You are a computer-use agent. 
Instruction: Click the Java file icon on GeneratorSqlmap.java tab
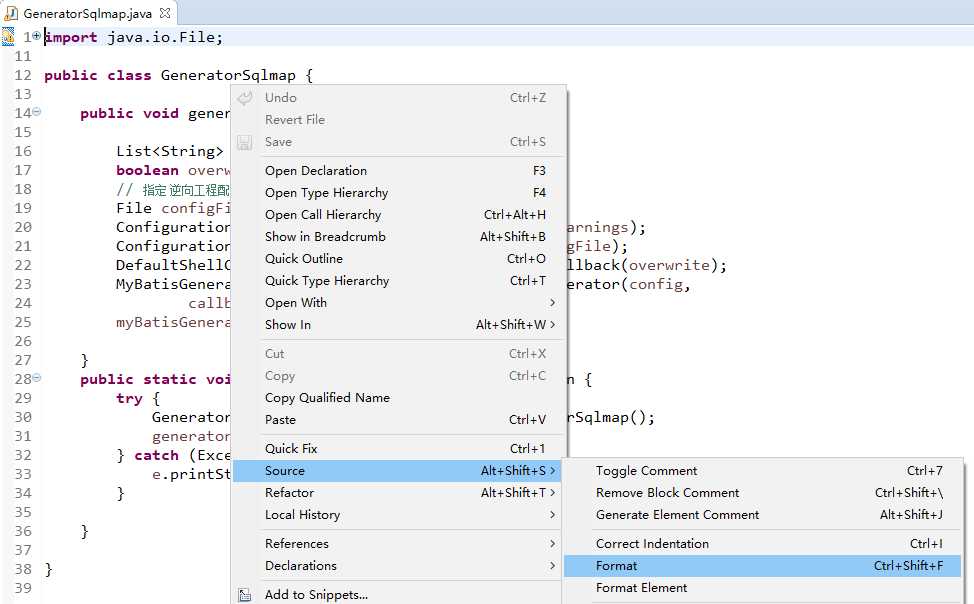pos(11,12)
